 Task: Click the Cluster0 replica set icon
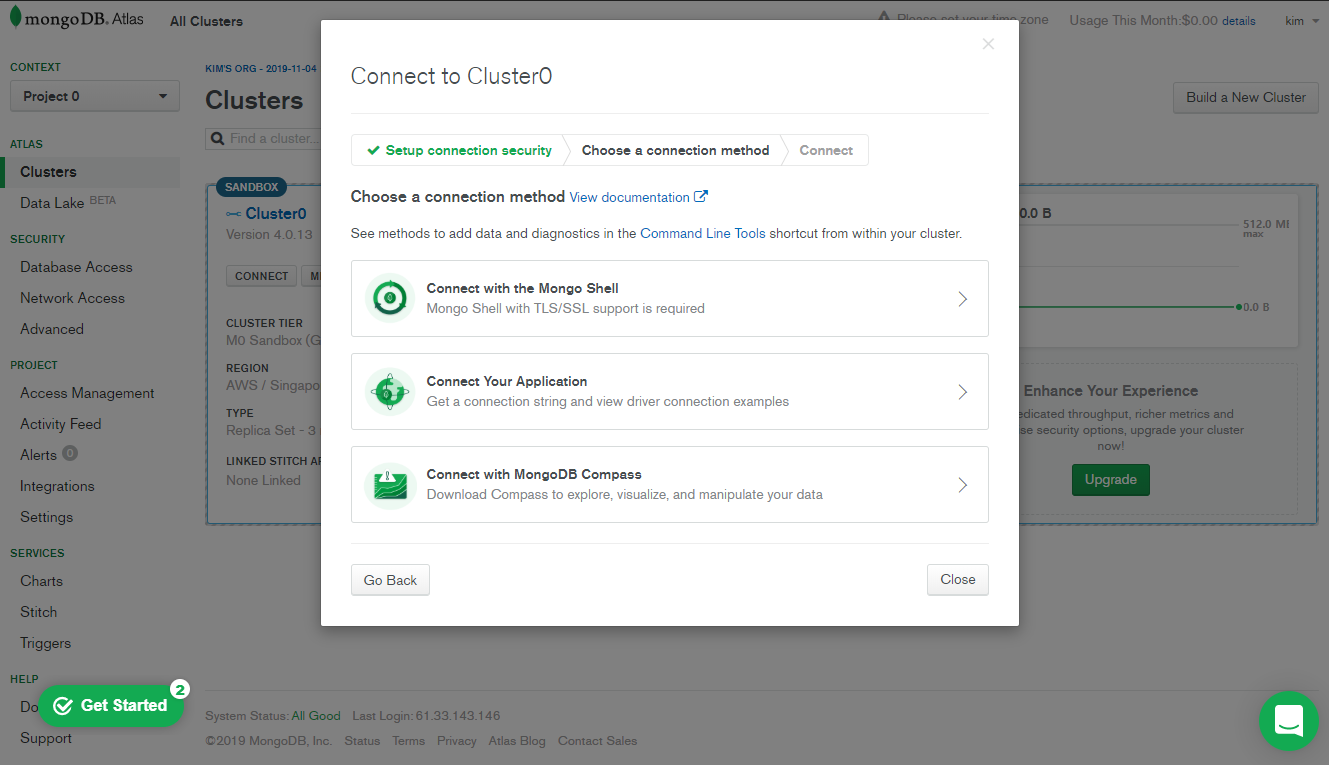233,214
